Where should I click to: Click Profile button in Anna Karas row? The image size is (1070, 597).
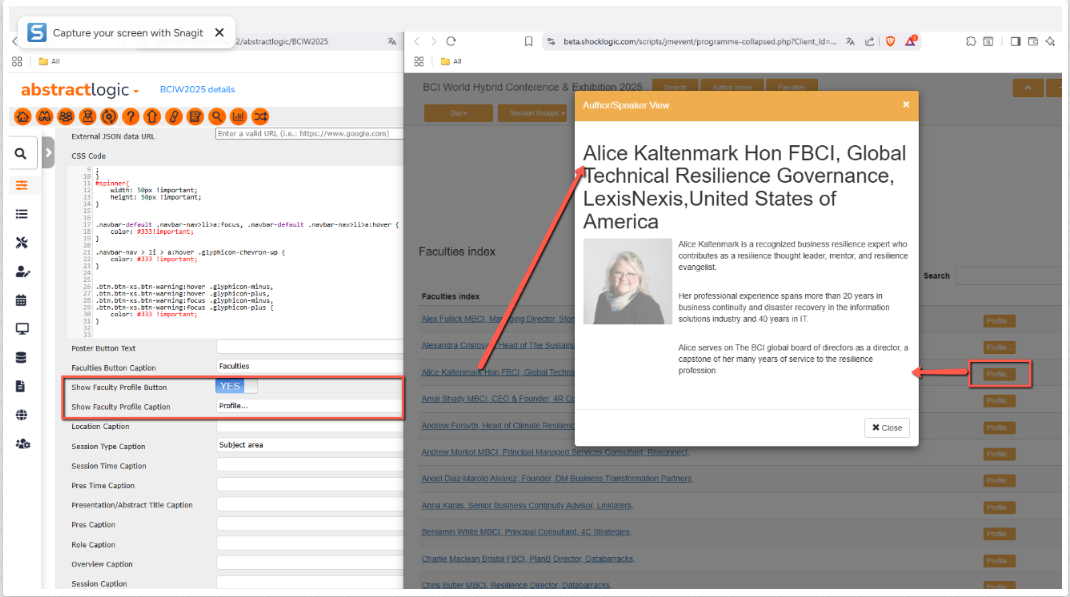coord(999,507)
